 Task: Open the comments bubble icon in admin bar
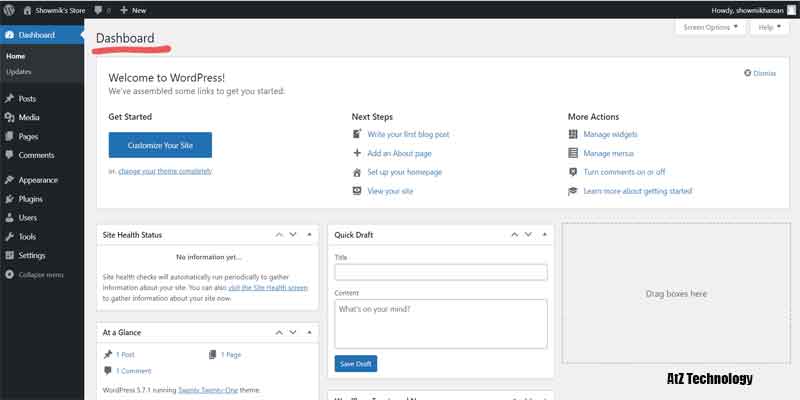pyautogui.click(x=98, y=10)
